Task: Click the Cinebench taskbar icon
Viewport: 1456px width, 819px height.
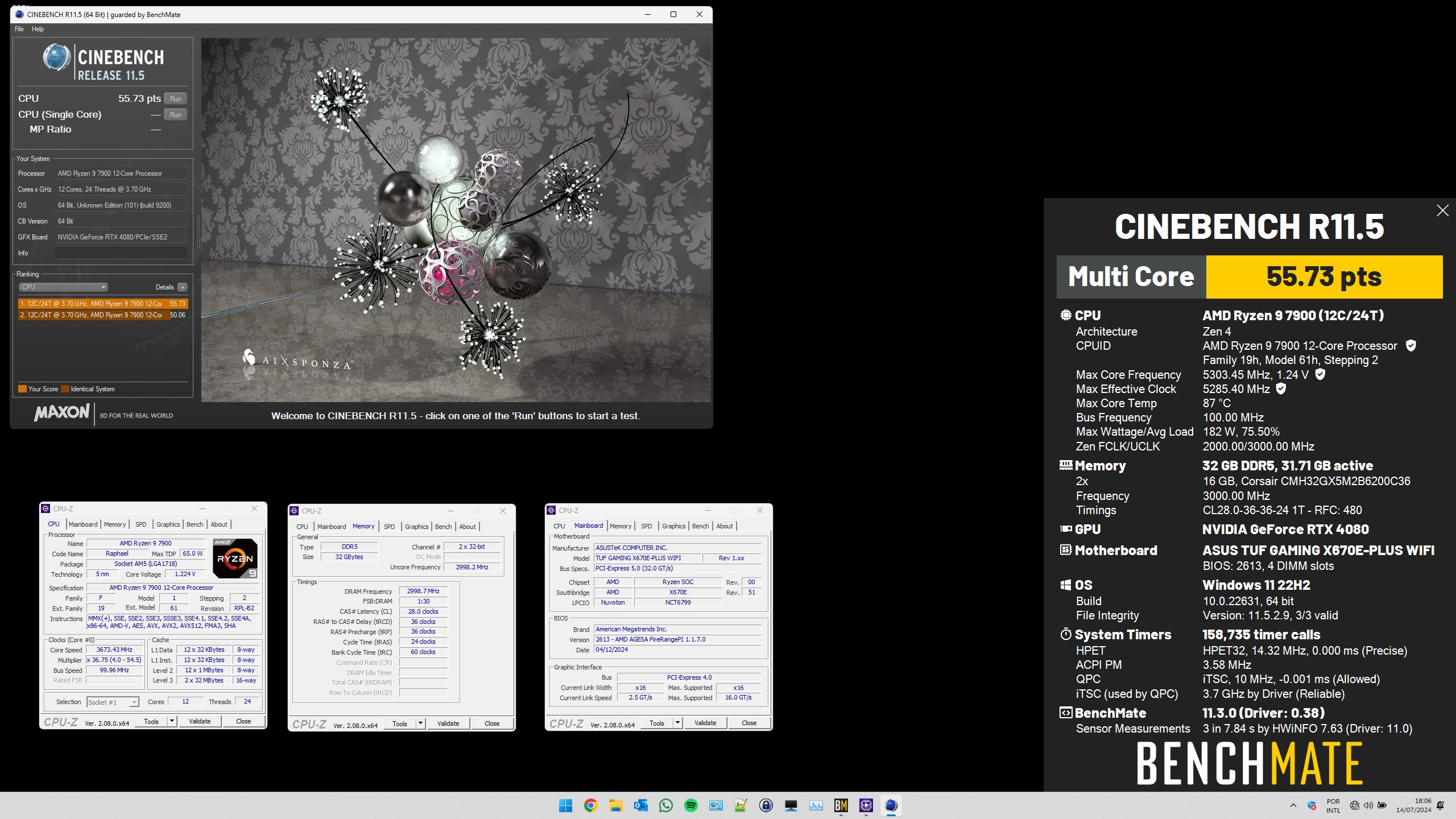Action: coord(891,805)
